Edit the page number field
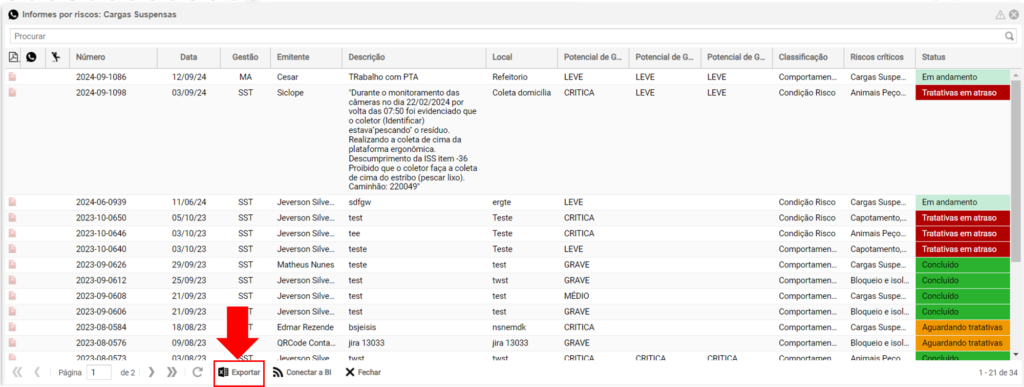 tap(100, 373)
